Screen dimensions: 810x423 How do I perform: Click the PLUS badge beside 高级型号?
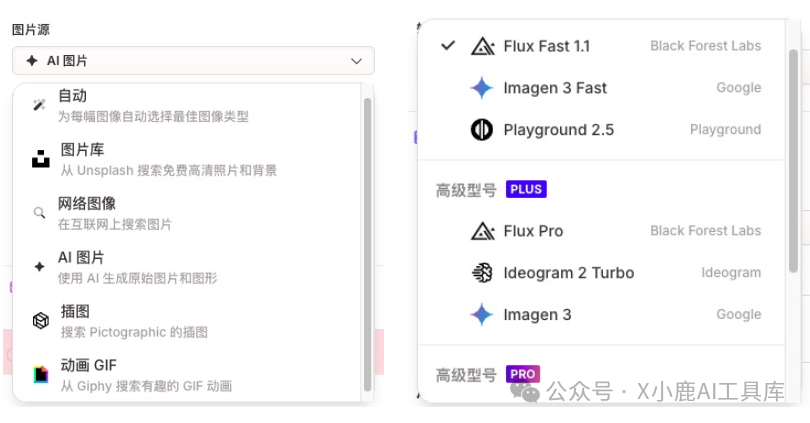click(x=526, y=189)
